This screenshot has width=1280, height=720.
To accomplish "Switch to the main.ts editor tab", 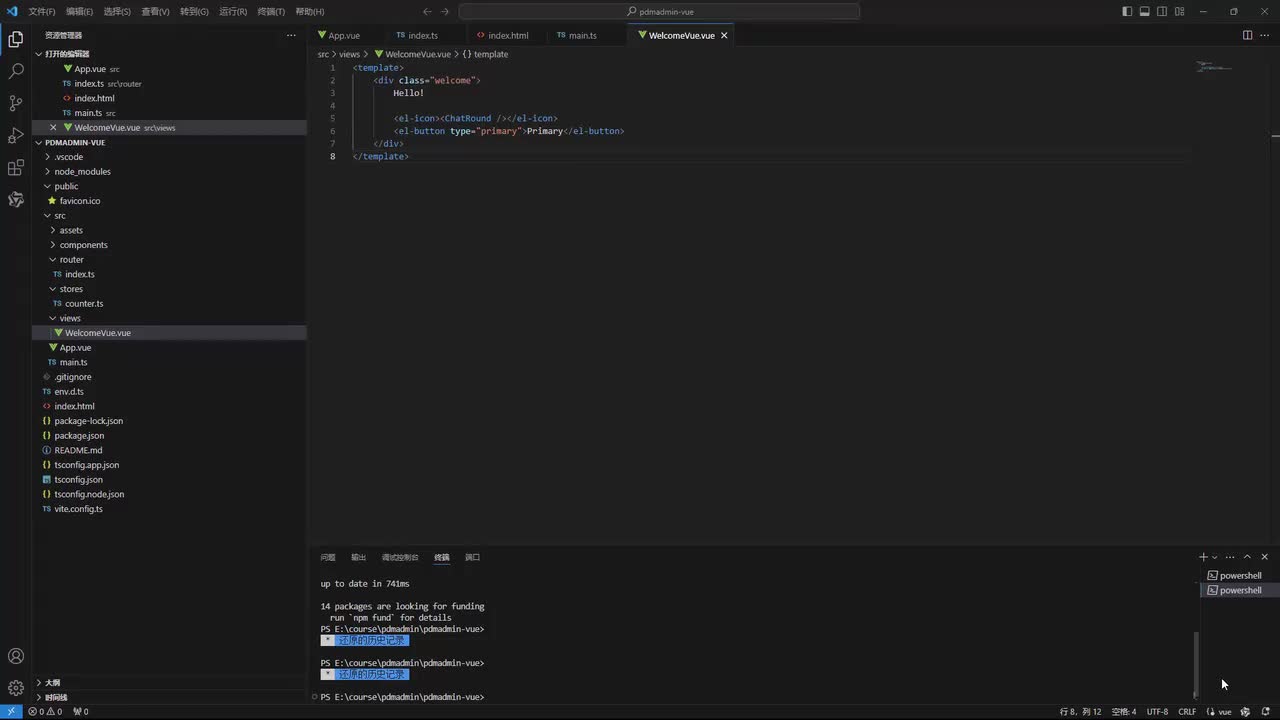I will 583,35.
